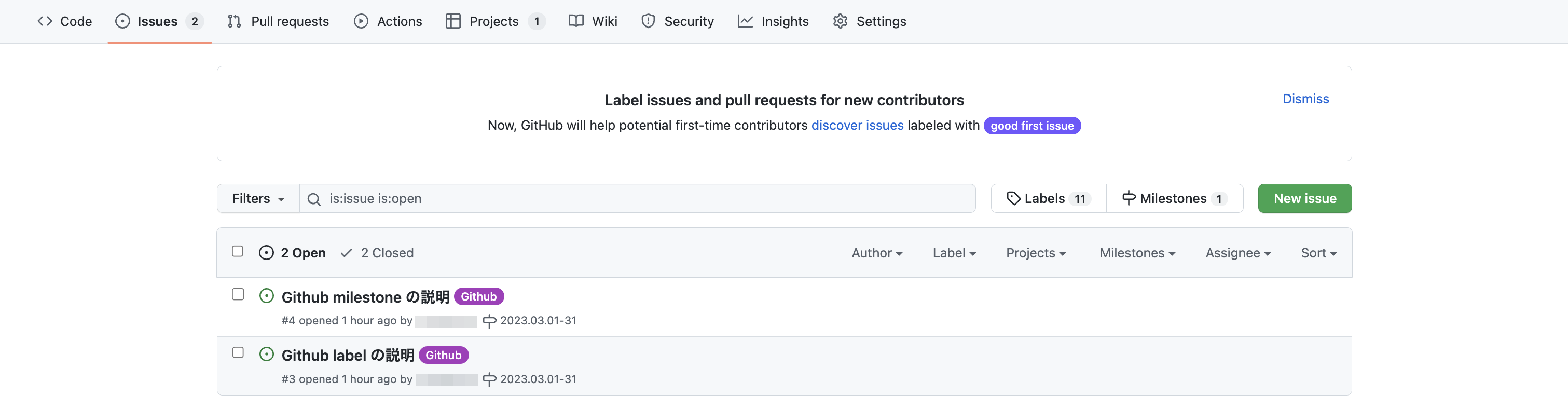Click the purple Github label on issue #4
This screenshot has height=409, width=1568.
[478, 296]
